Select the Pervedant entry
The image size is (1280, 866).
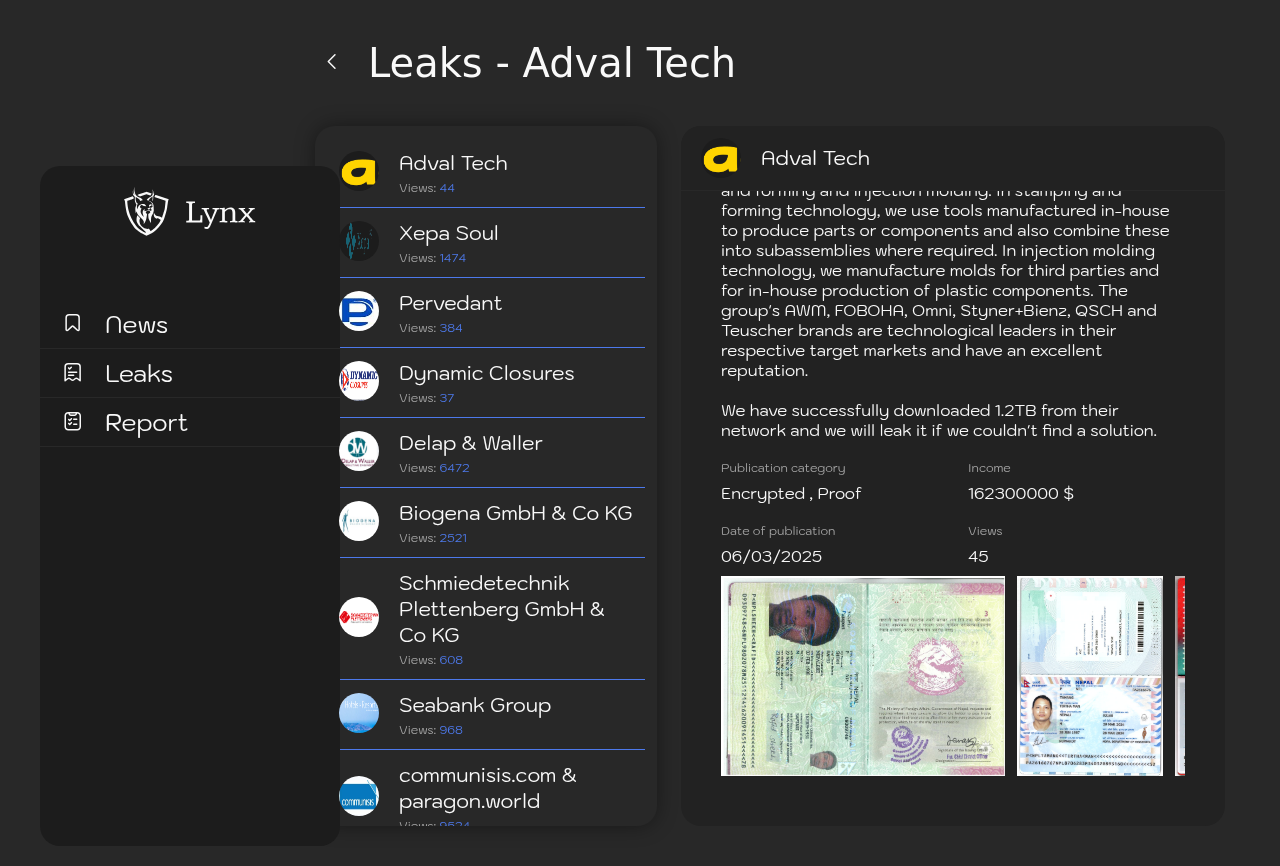(492, 313)
